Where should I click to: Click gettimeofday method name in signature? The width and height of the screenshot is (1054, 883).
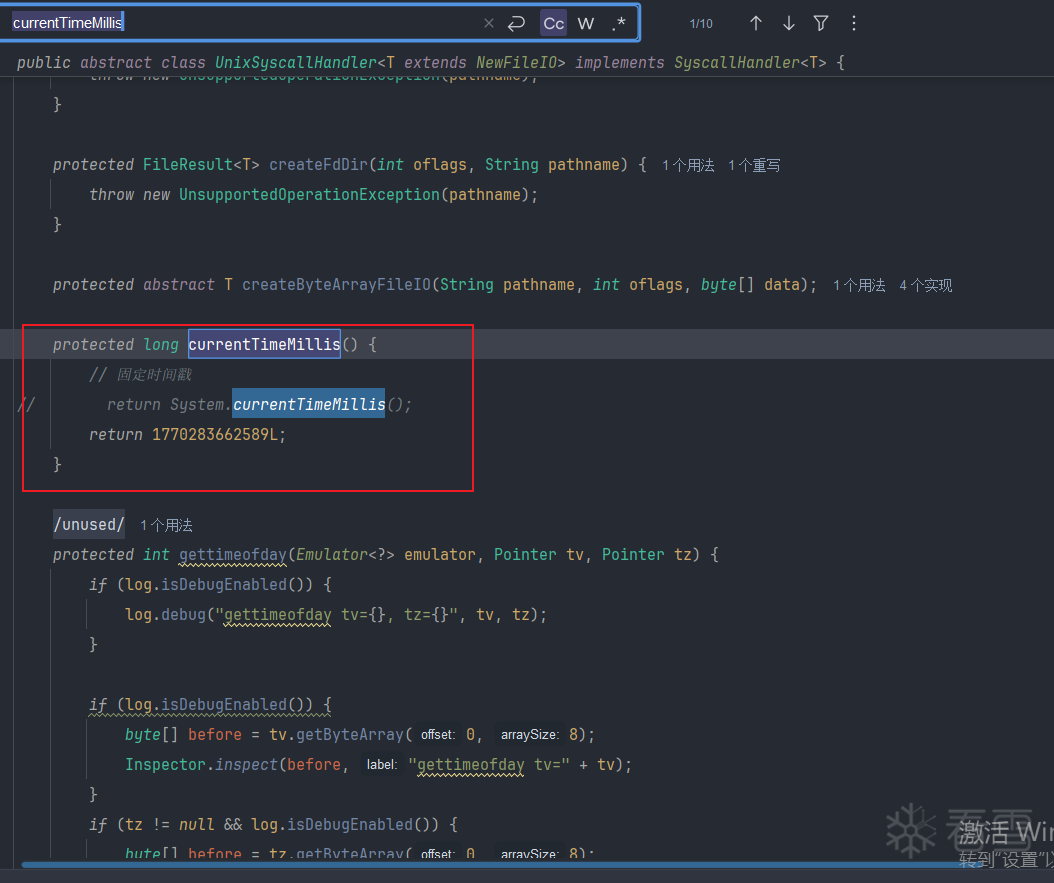233,555
